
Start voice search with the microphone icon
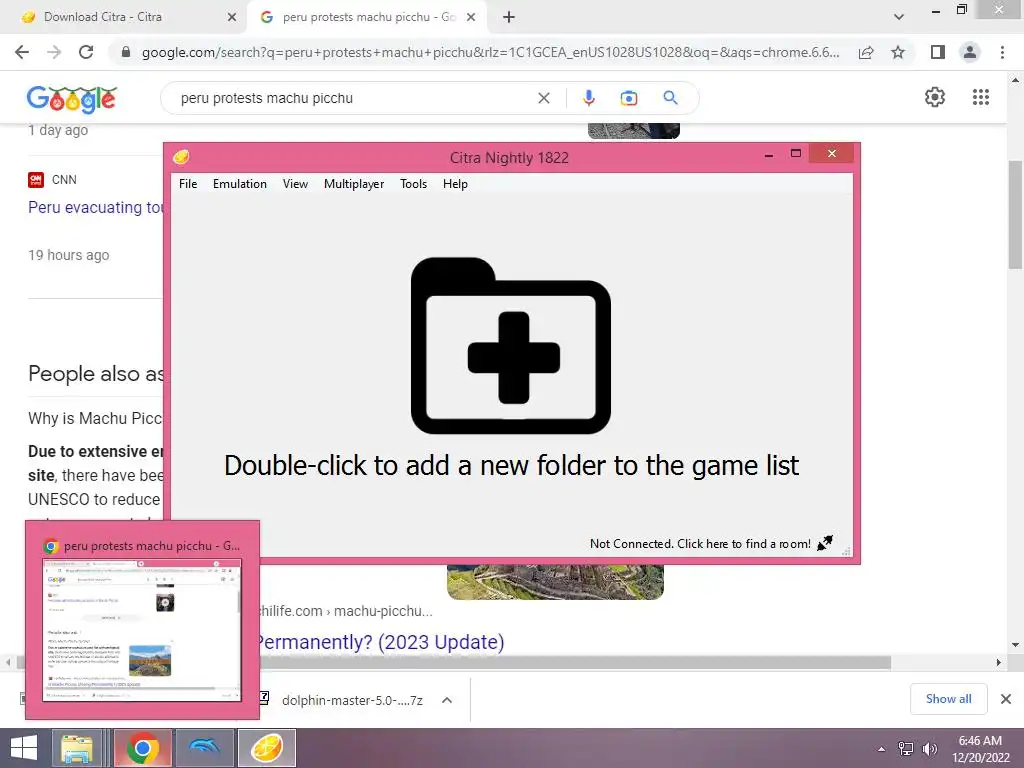pyautogui.click(x=588, y=98)
